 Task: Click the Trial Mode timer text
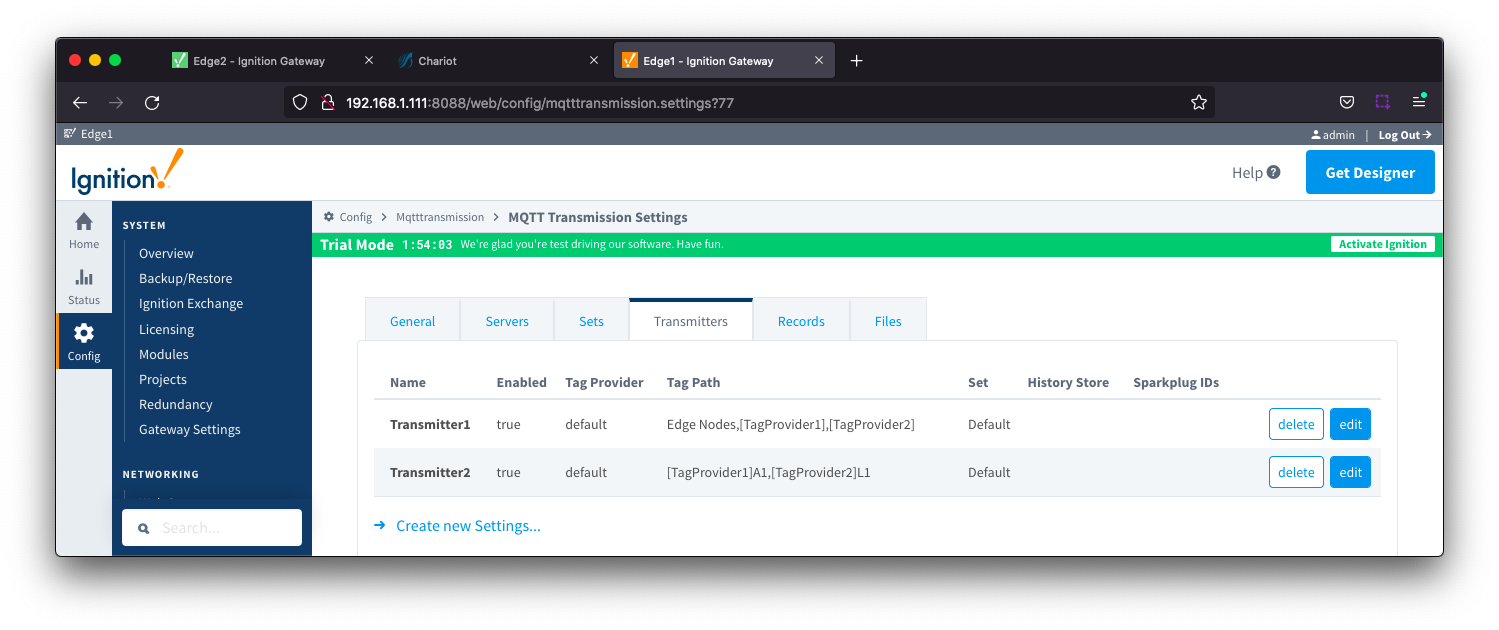tap(428, 244)
